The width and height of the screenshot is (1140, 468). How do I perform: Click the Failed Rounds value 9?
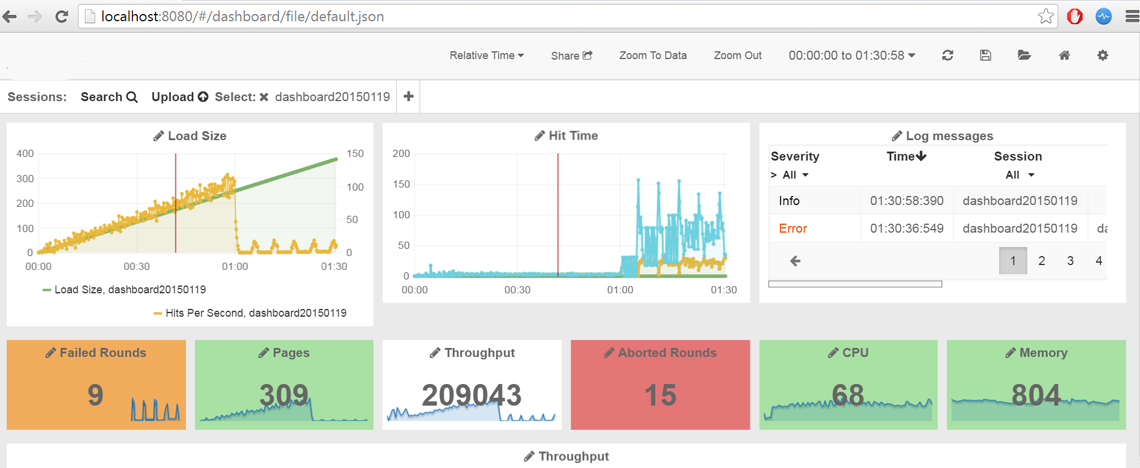pos(95,395)
